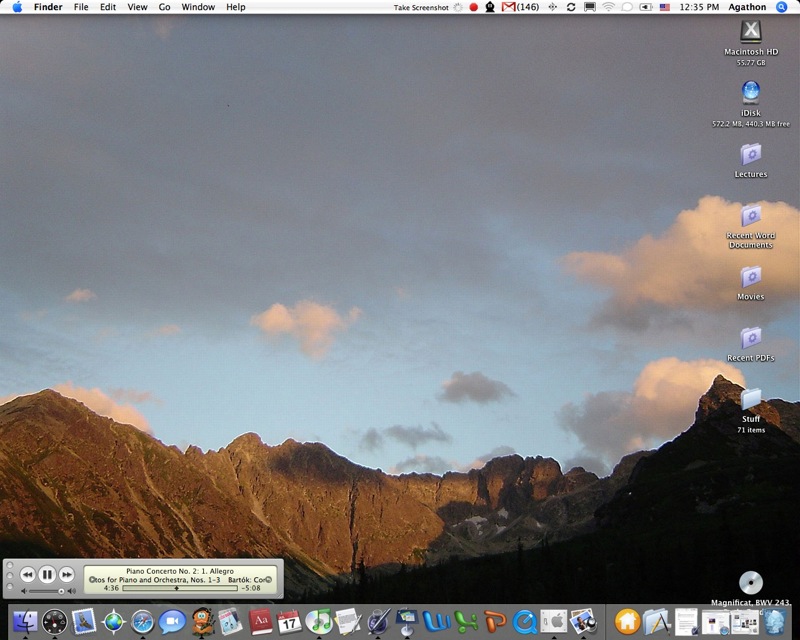Expand the Gmail (146) status menu
Viewport: 800px width, 640px height.
520,7
